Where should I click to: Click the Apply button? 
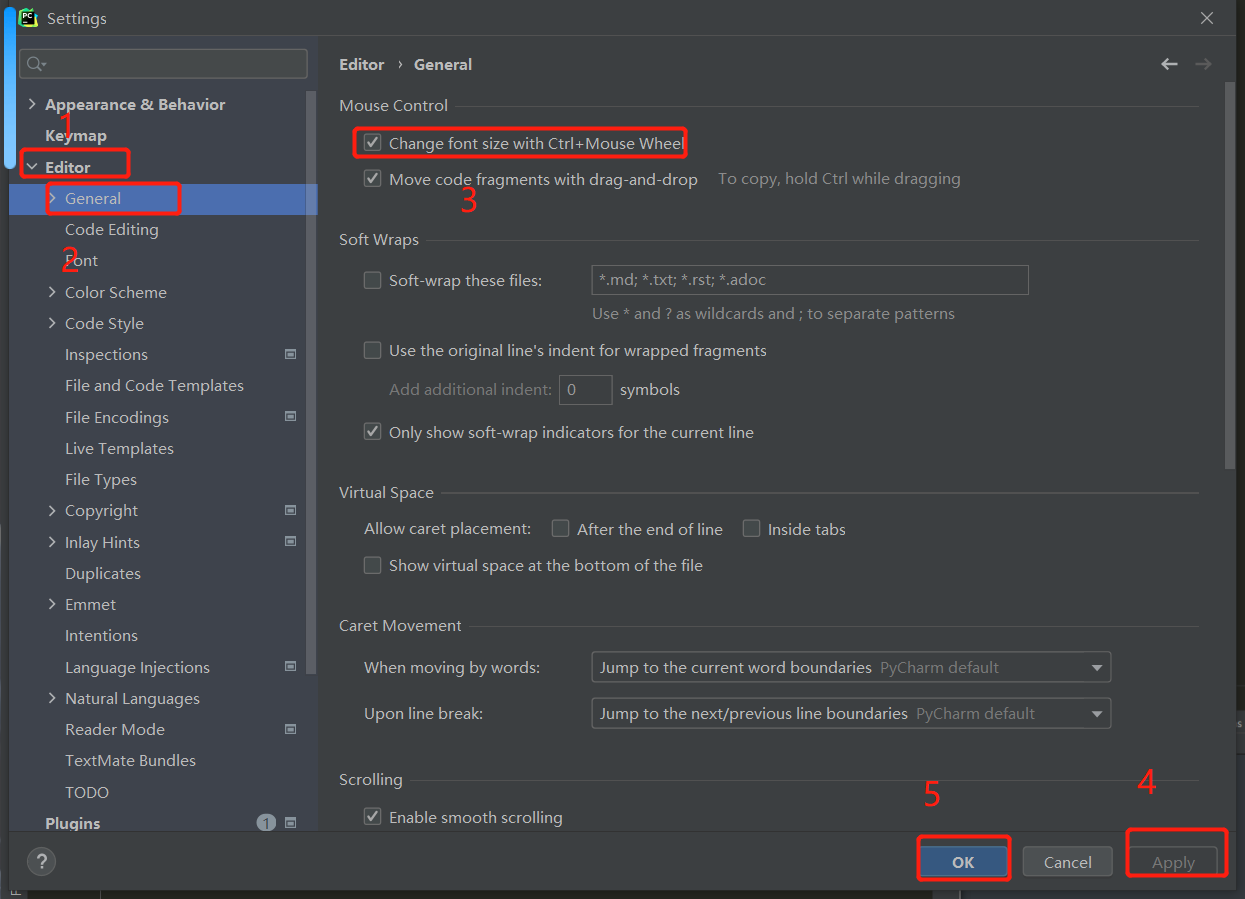pyautogui.click(x=1173, y=862)
